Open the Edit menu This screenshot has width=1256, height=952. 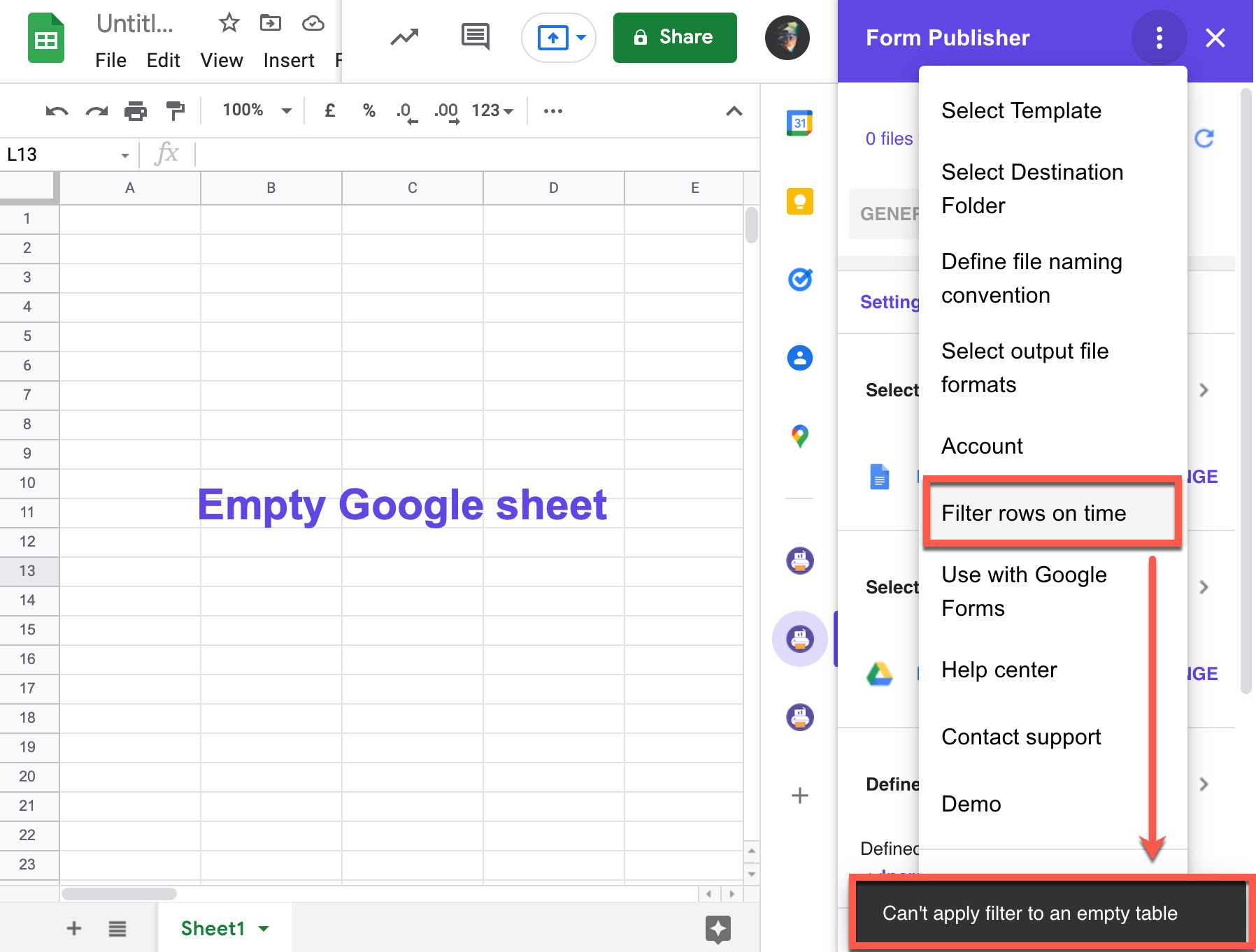(x=163, y=61)
